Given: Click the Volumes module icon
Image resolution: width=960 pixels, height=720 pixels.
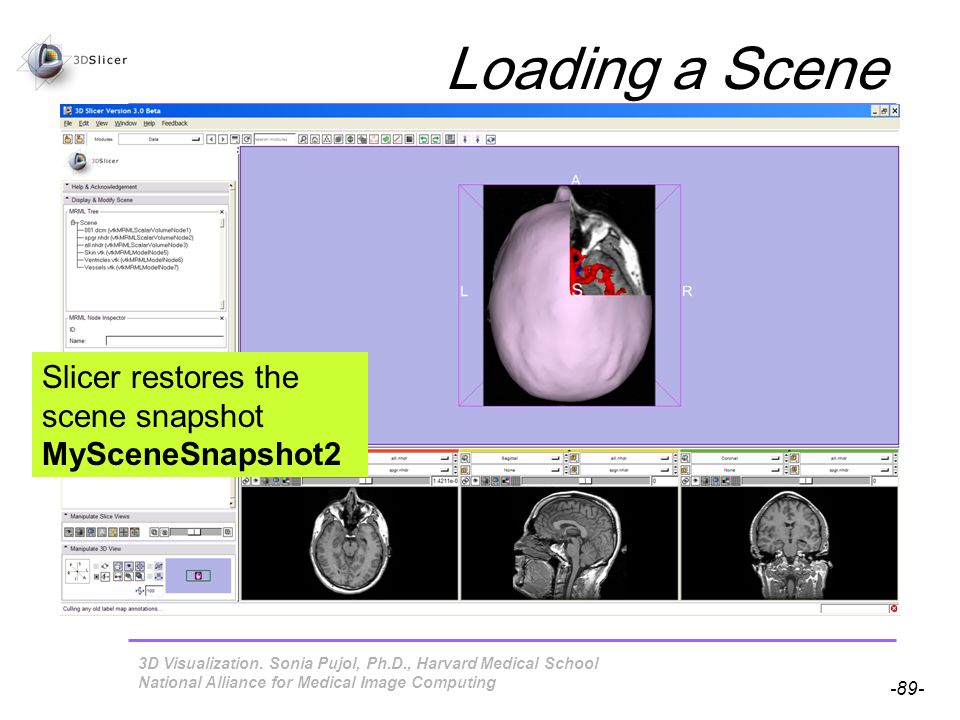Looking at the screenshot, I should [338, 139].
